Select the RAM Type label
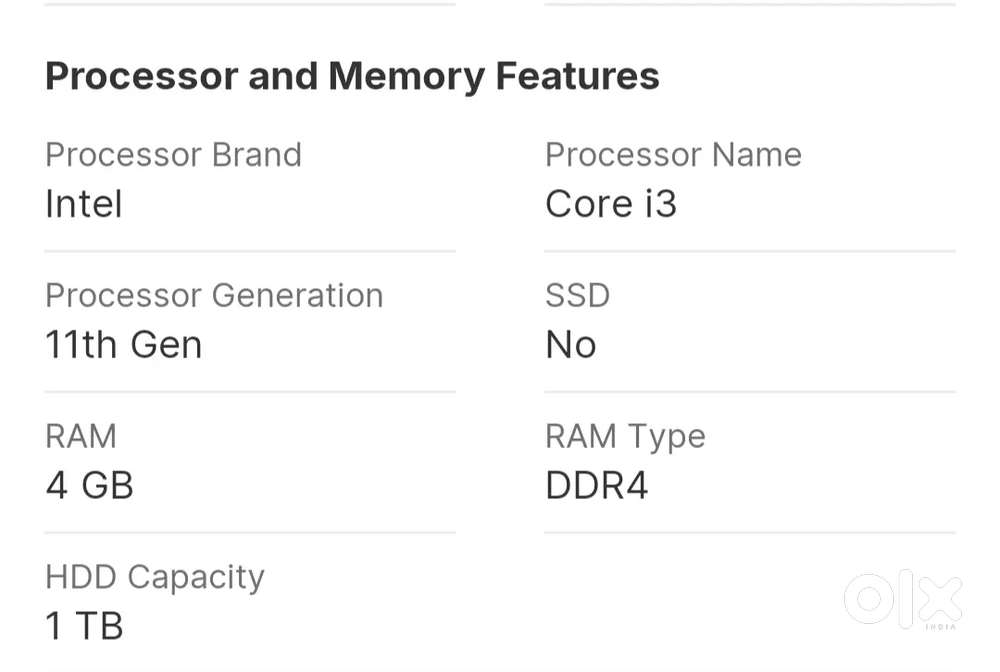Screen dimensions: 1000x672 coord(625,437)
